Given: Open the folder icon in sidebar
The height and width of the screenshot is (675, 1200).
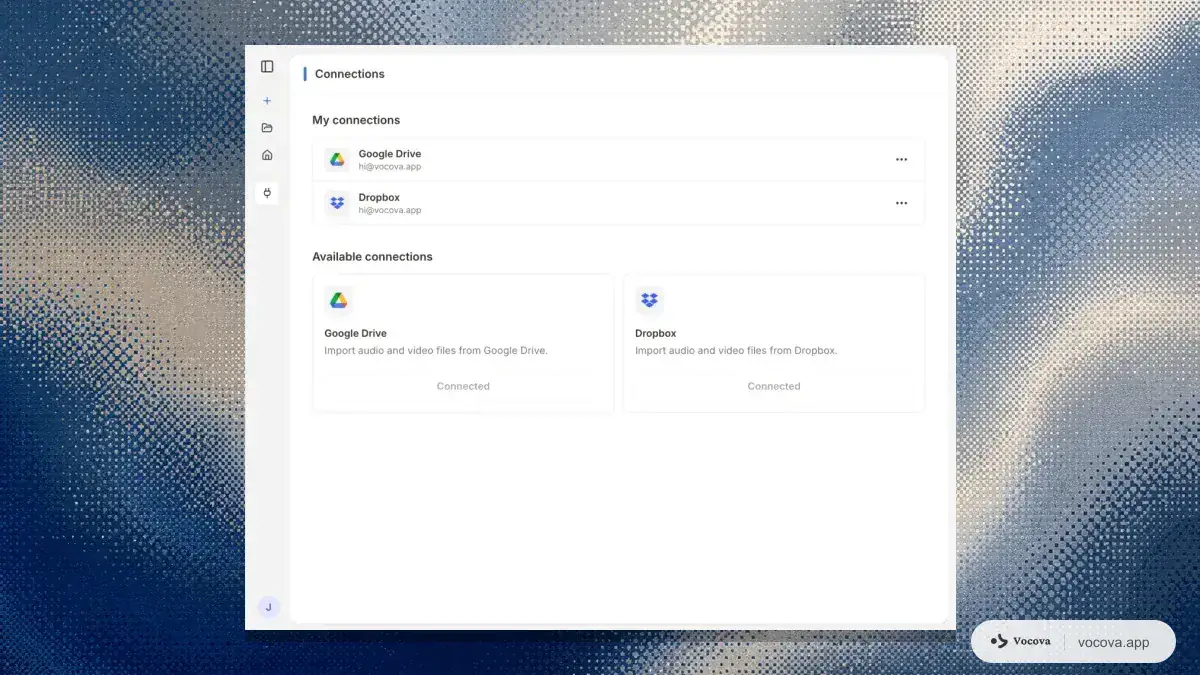Looking at the screenshot, I should (267, 128).
